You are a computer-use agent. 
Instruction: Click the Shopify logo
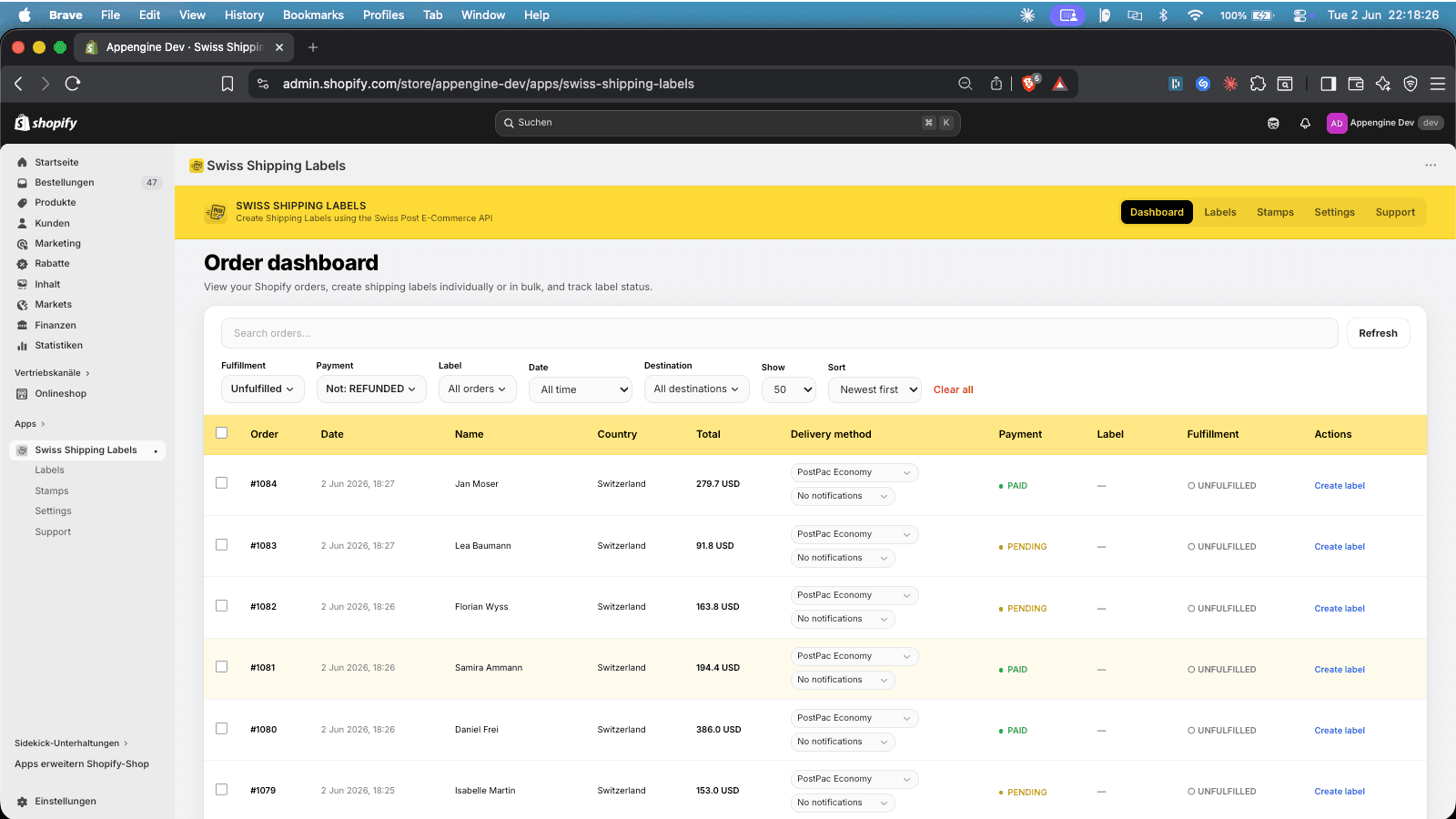pyautogui.click(x=45, y=123)
